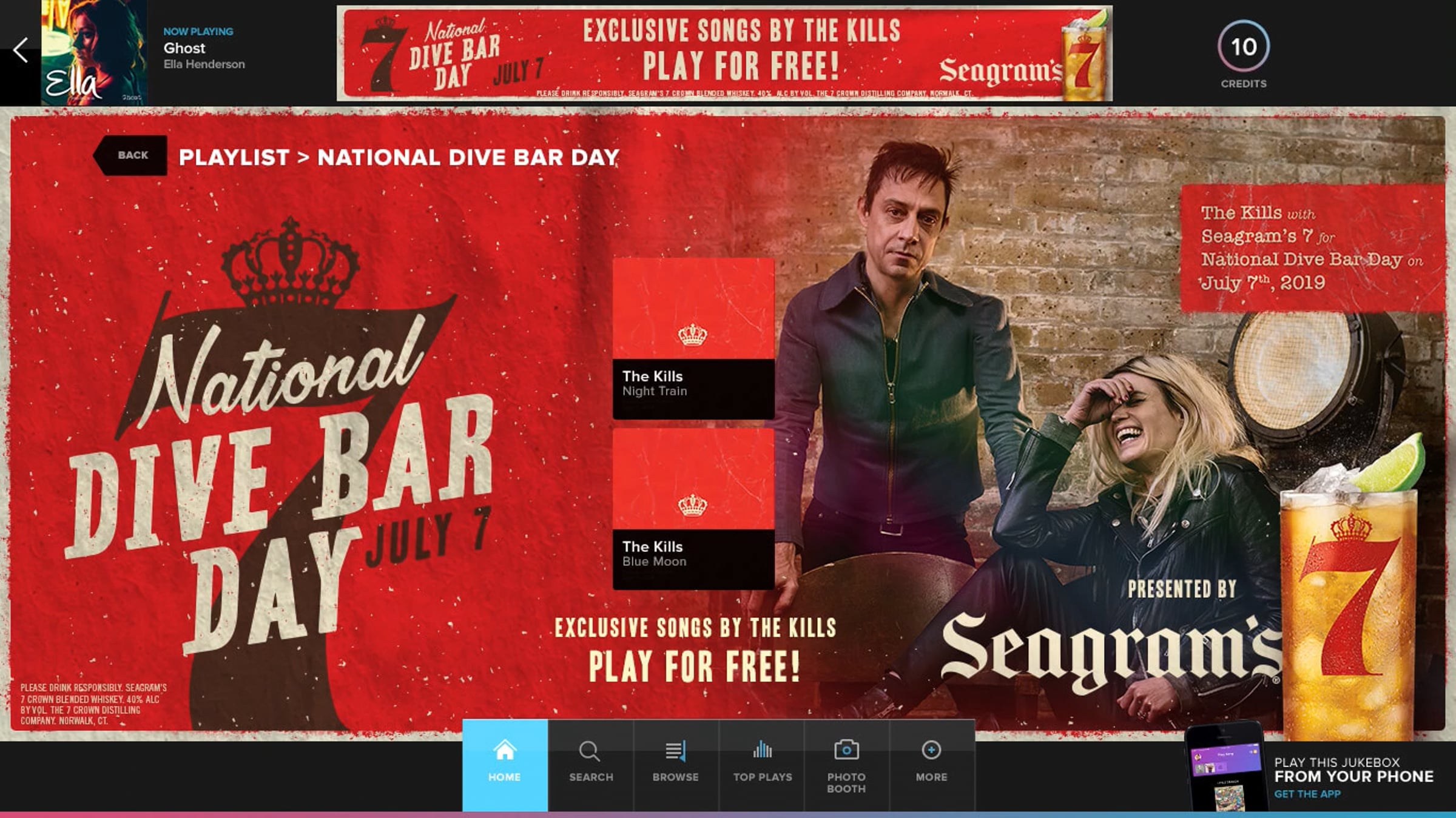Tap the 10 credits circle
The width and height of the screenshot is (1456, 818).
(1243, 47)
